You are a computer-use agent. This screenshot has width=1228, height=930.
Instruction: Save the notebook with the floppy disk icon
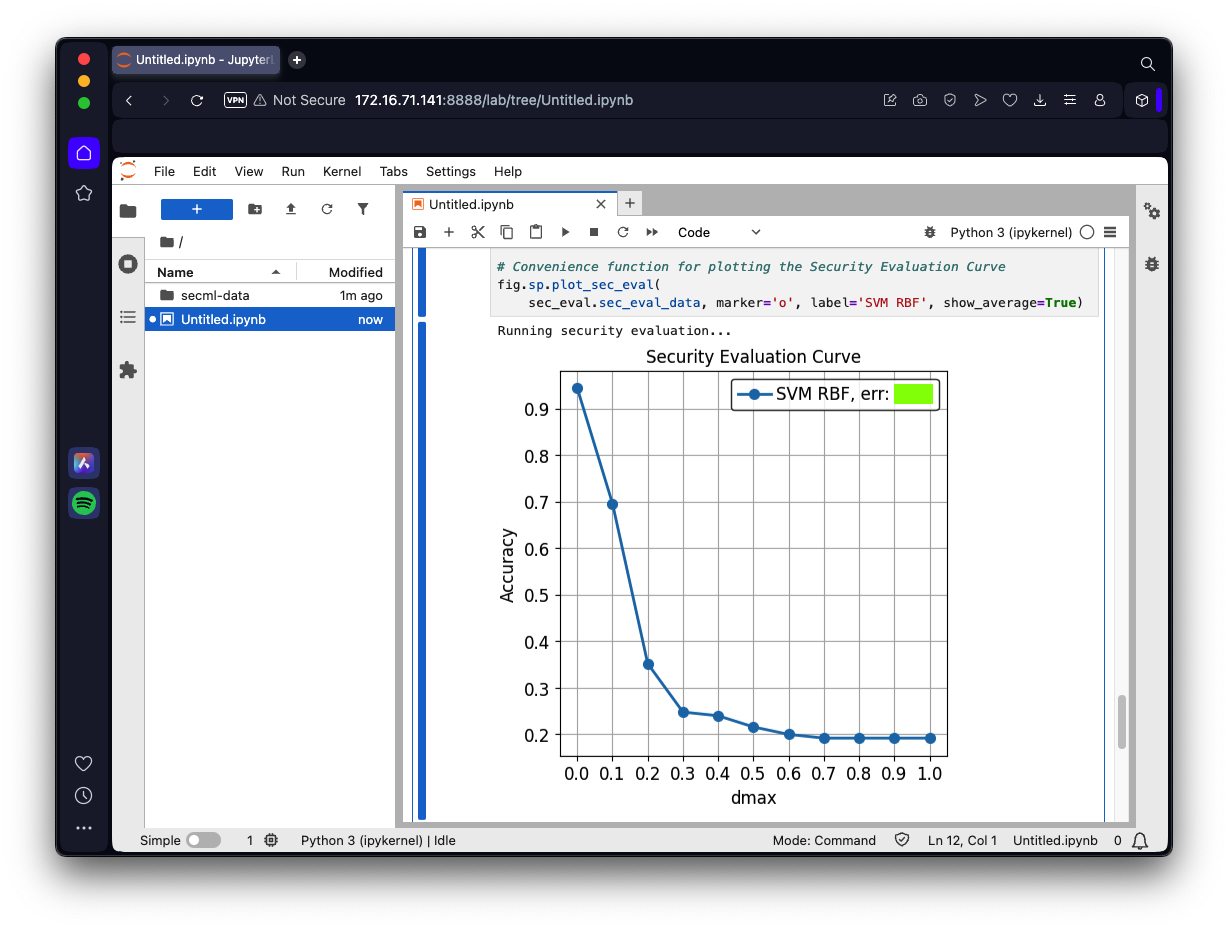tap(420, 232)
